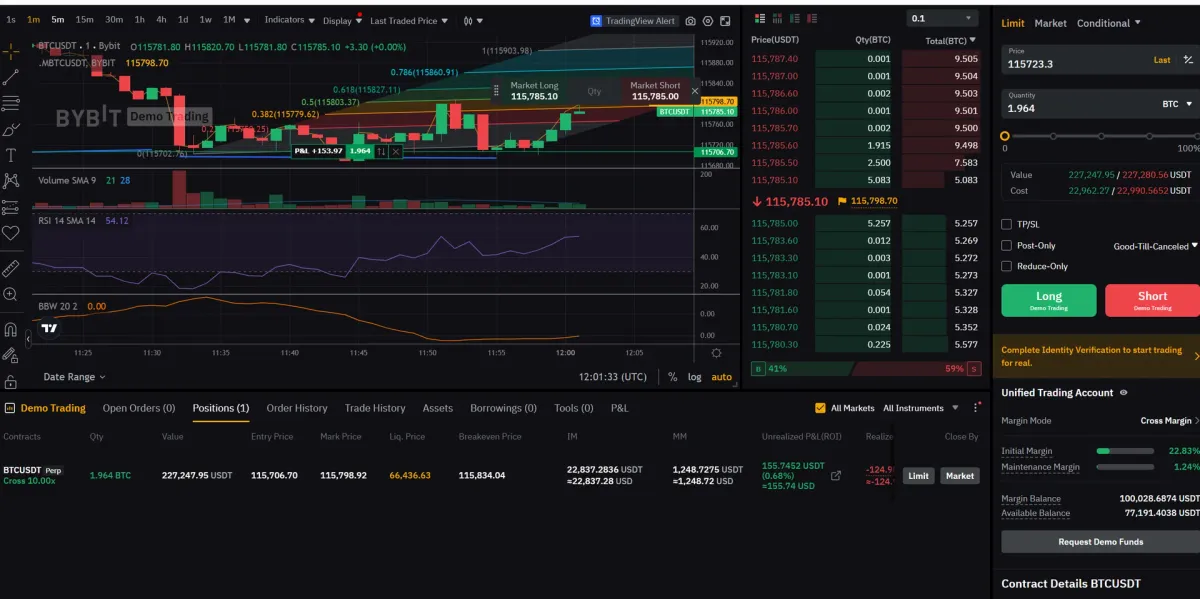The height and width of the screenshot is (599, 1200).
Task: Show Unified Trading Account balance eye icon
Action: pos(1123,393)
